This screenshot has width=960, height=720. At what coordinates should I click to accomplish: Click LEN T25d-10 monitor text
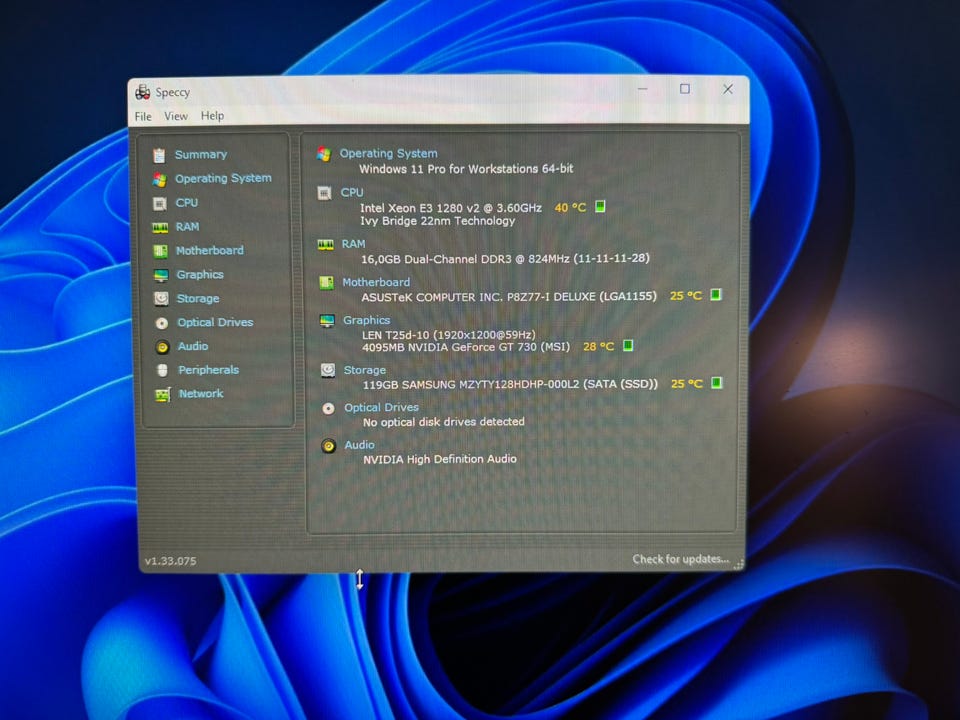pyautogui.click(x=448, y=335)
